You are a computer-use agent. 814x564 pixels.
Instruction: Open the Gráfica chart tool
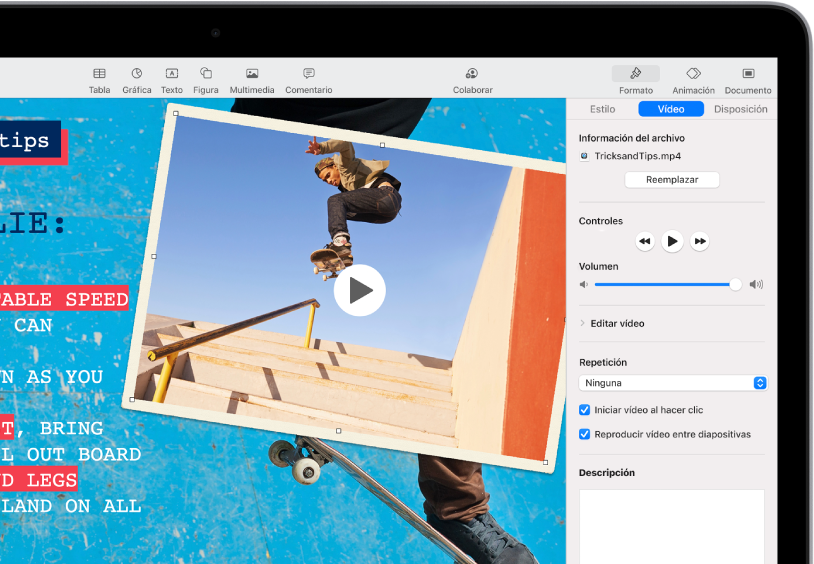137,74
